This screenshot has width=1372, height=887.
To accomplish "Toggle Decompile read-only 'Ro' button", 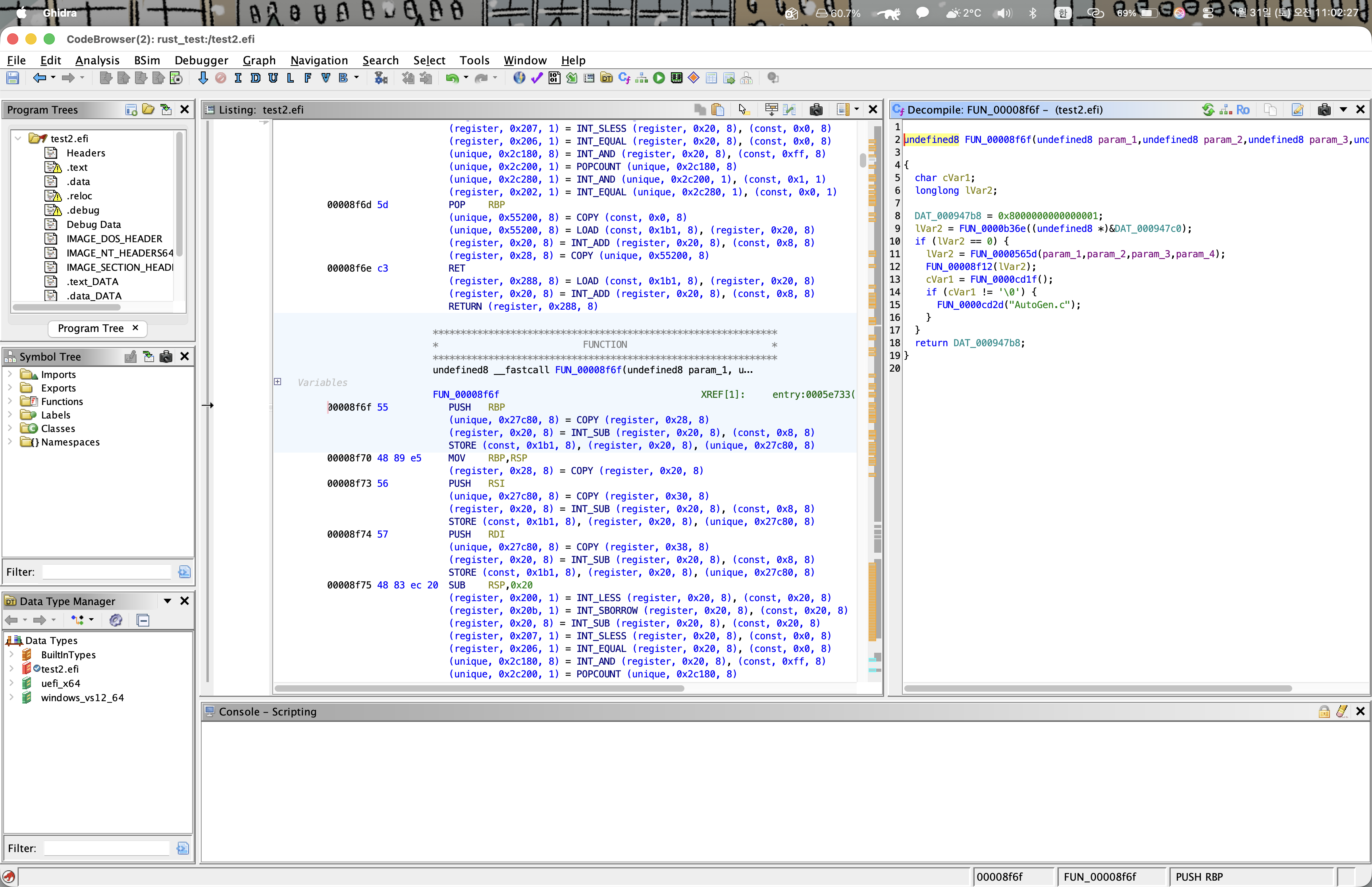I will click(1243, 110).
